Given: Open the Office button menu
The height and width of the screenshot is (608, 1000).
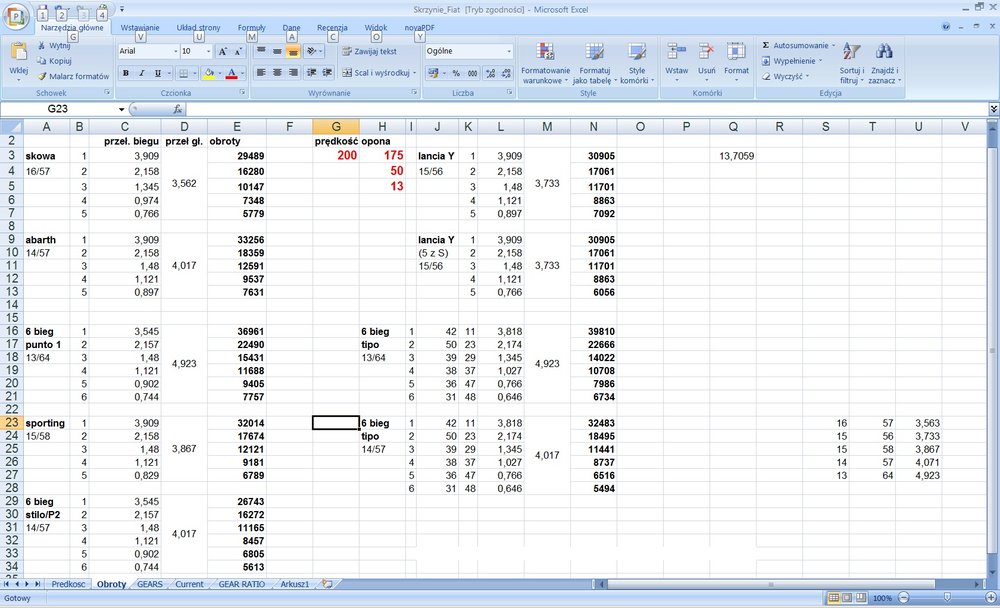Looking at the screenshot, I should pos(15,17).
